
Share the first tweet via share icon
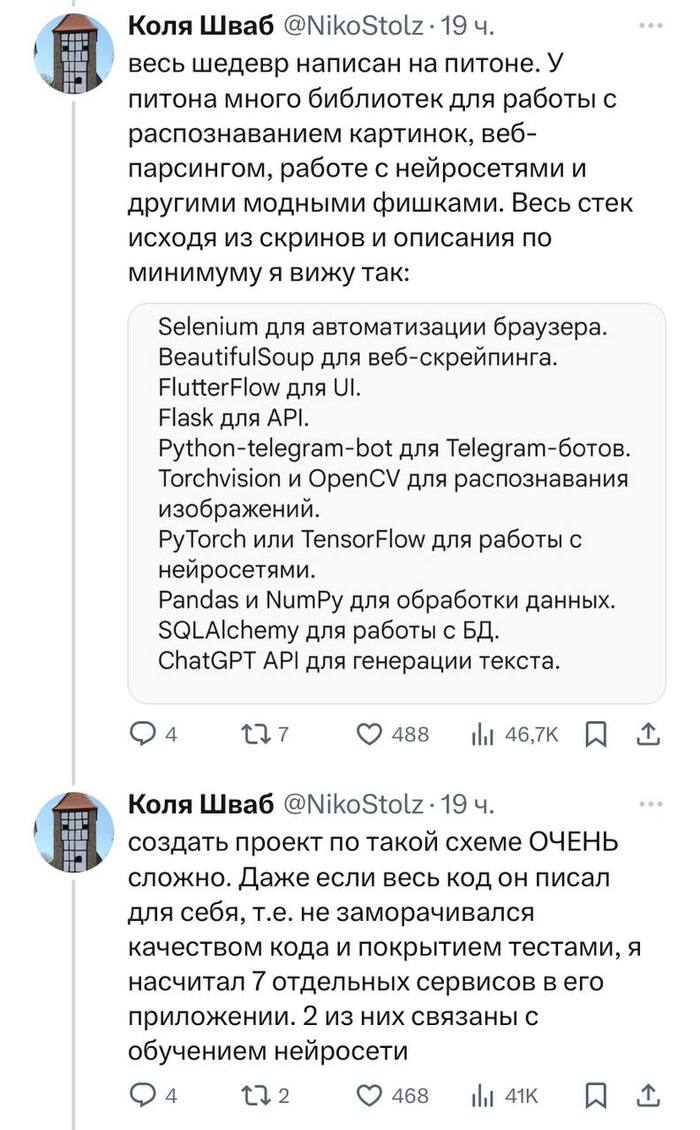click(x=647, y=735)
